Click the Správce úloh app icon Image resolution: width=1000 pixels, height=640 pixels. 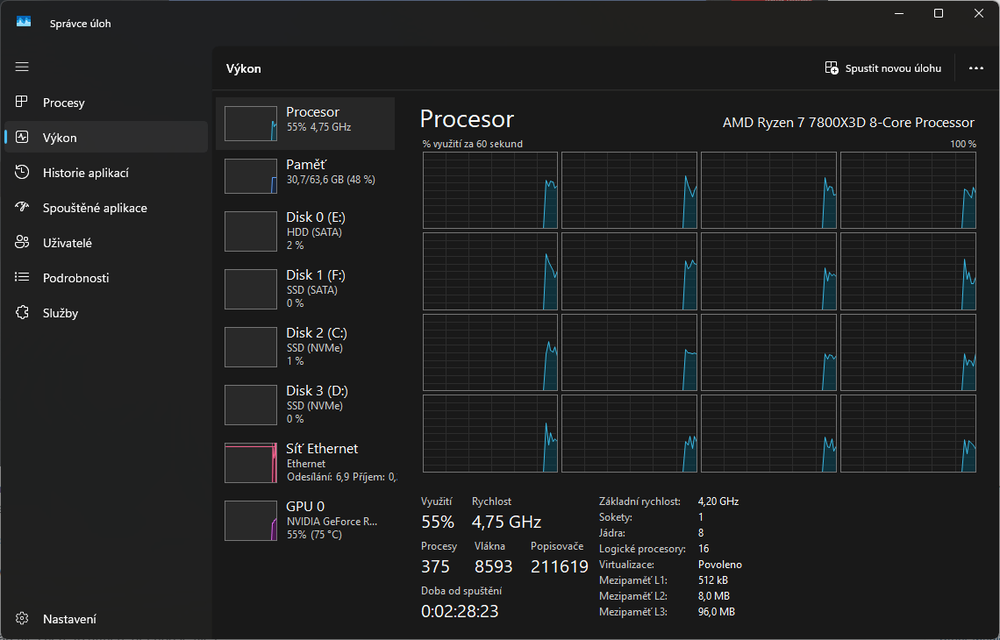pyautogui.click(x=24, y=23)
